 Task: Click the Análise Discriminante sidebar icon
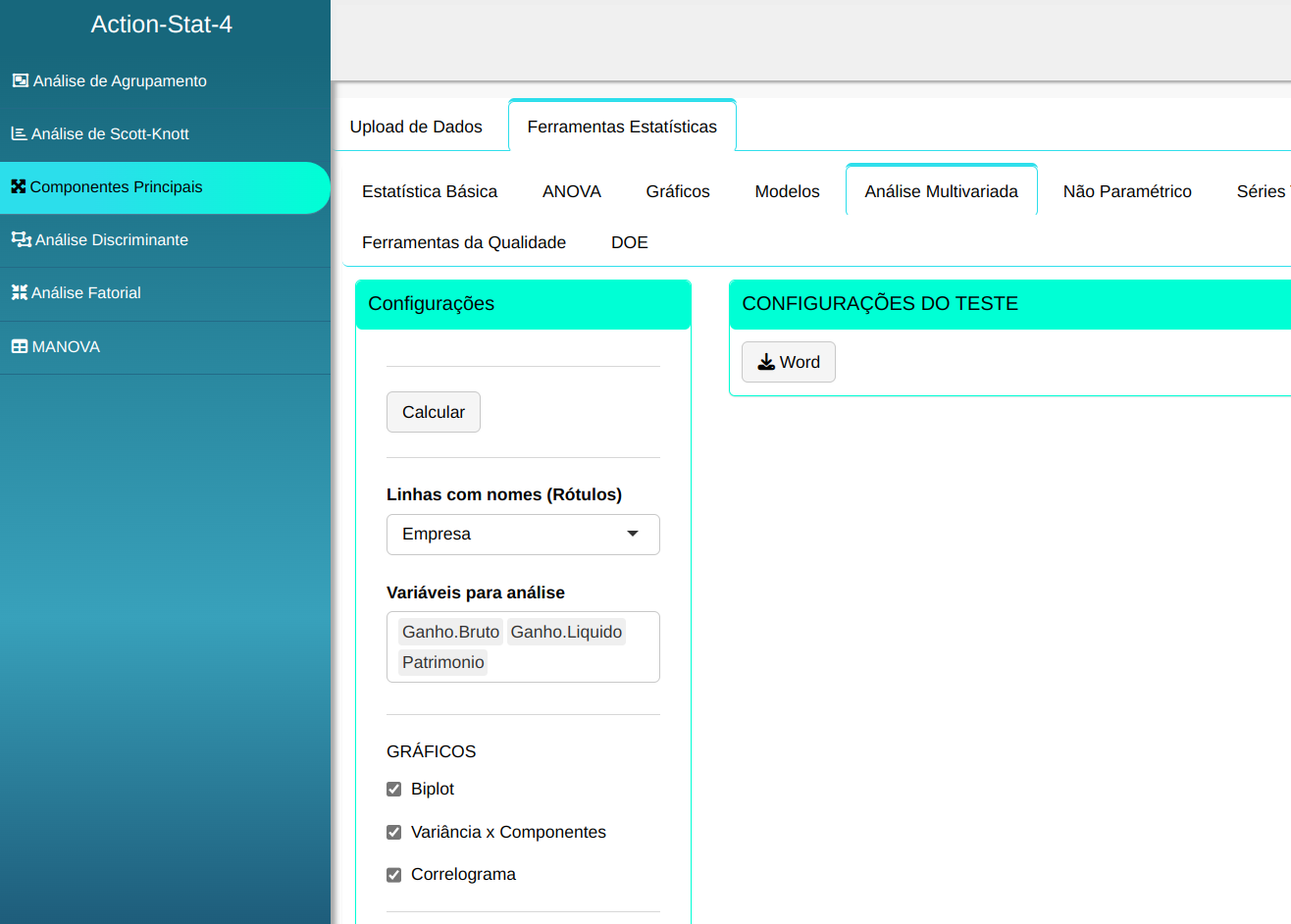pos(21,239)
